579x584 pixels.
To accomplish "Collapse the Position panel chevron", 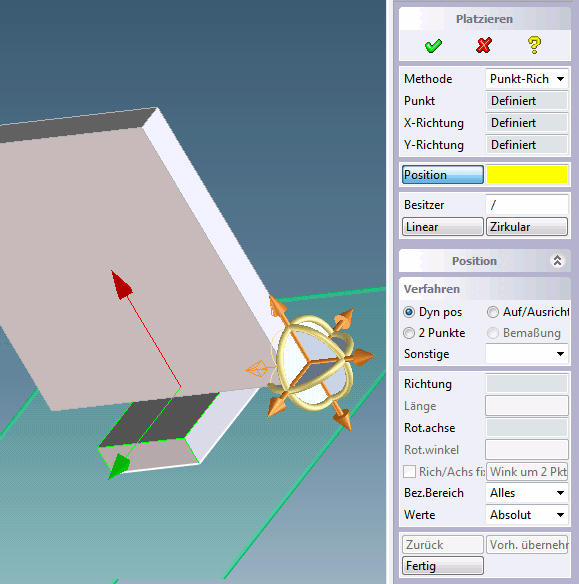I will tap(557, 261).
